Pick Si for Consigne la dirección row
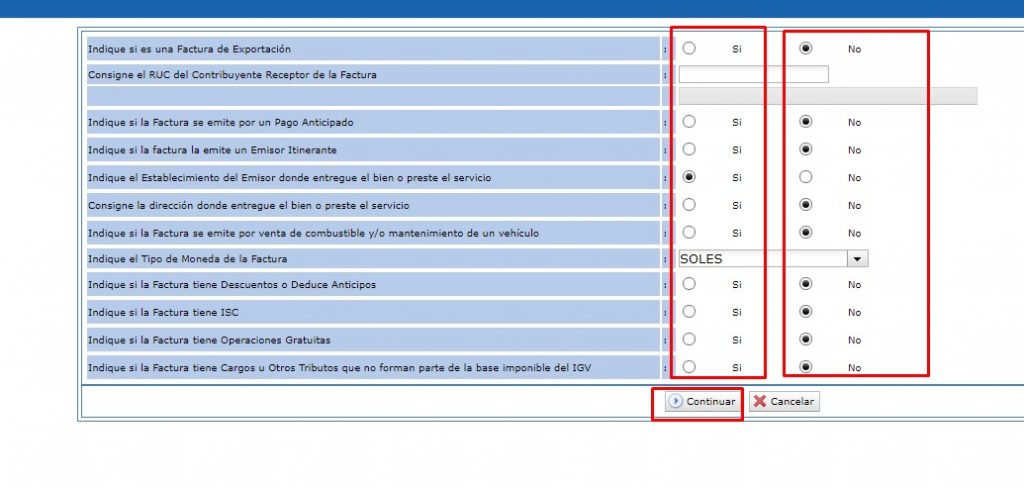1024x488 pixels. point(689,205)
